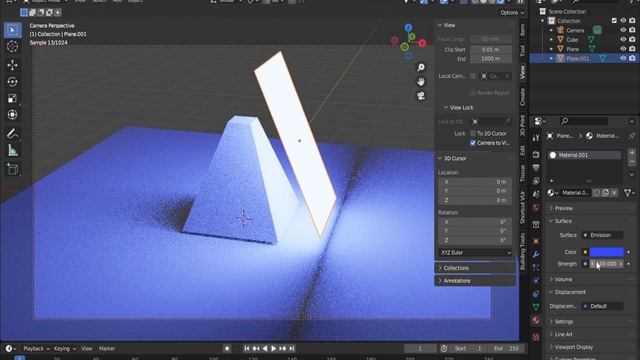Expand the Cube item in outliner
Image resolution: width=640 pixels, height=360 pixels.
(551, 40)
